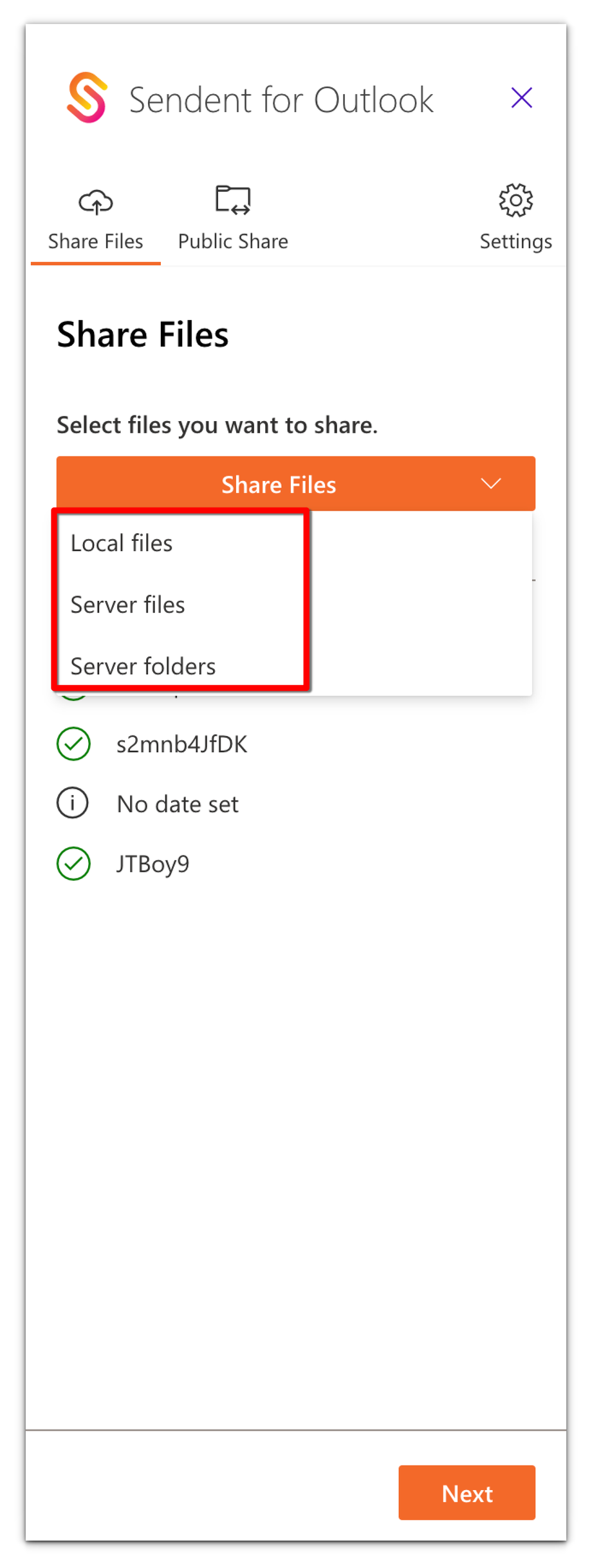Click the Public Share folder icon

pos(233,200)
